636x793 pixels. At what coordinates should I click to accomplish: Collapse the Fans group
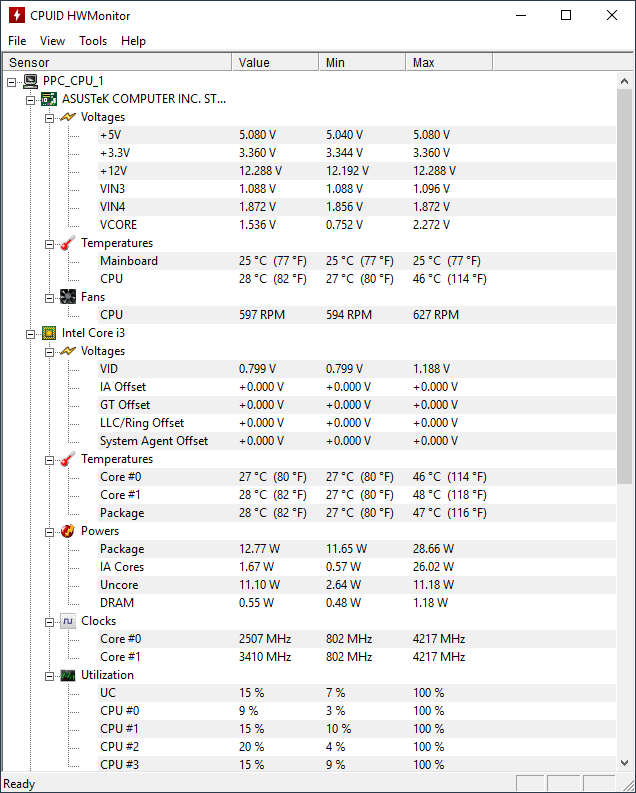50,298
